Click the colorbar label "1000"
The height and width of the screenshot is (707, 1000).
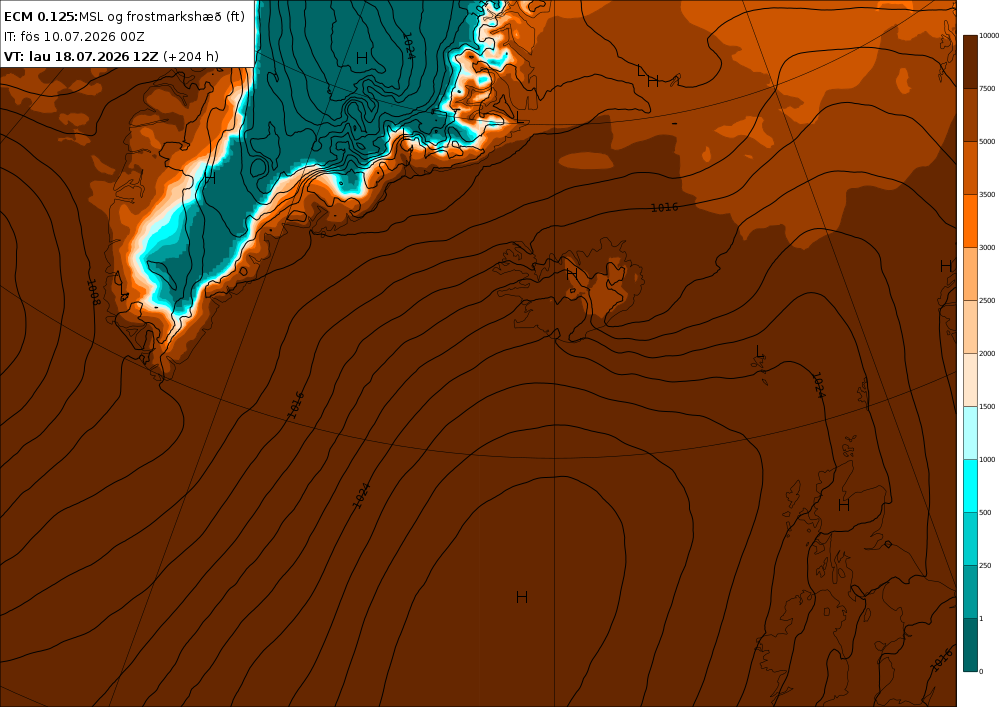pyautogui.click(x=987, y=459)
